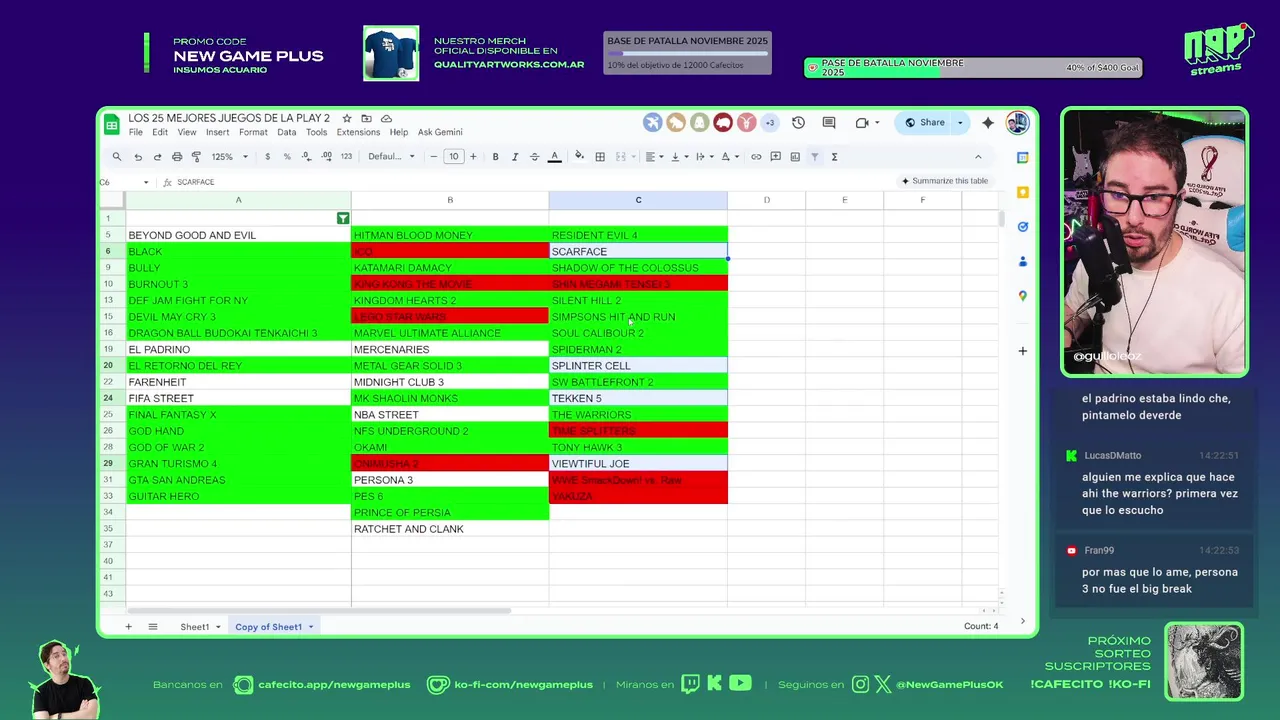The width and height of the screenshot is (1280, 720).
Task: Decrease the font size with minus
Action: 434,156
